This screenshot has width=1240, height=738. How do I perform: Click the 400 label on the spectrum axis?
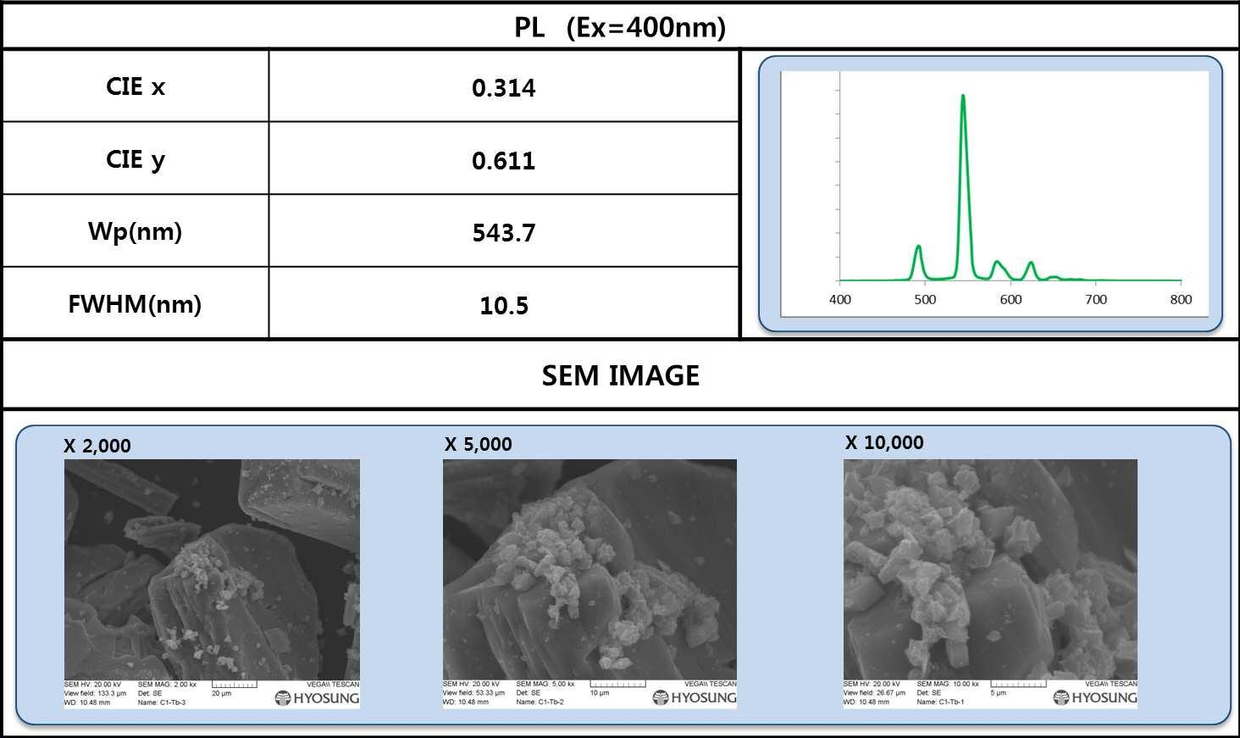(x=840, y=299)
